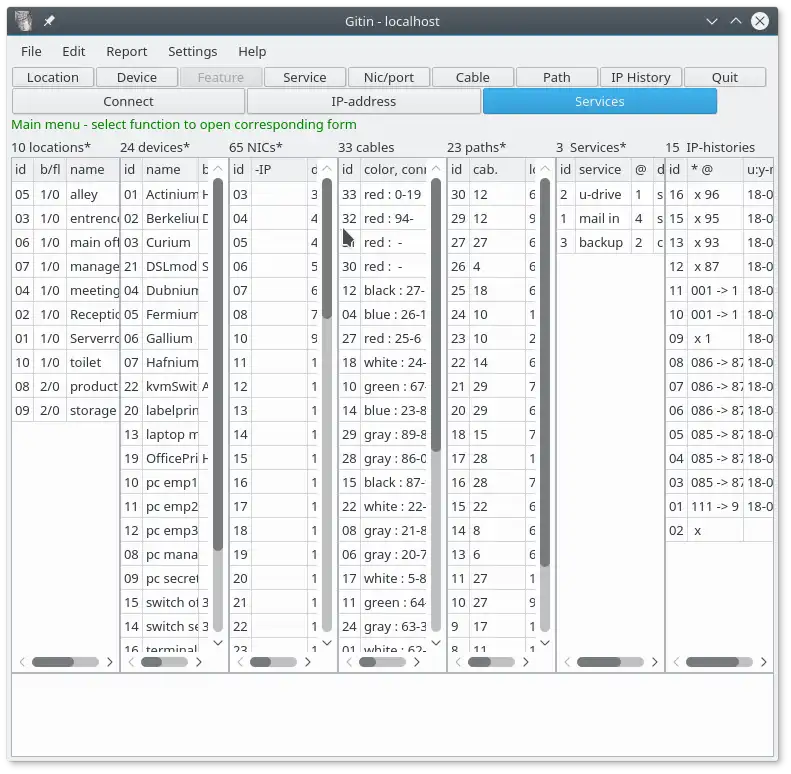Click the locations horizontal scrollbar thumb

point(53,662)
